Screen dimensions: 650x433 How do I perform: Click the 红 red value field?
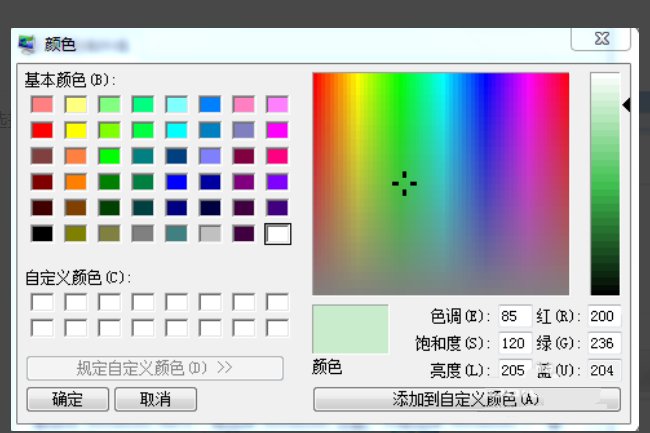(x=604, y=316)
